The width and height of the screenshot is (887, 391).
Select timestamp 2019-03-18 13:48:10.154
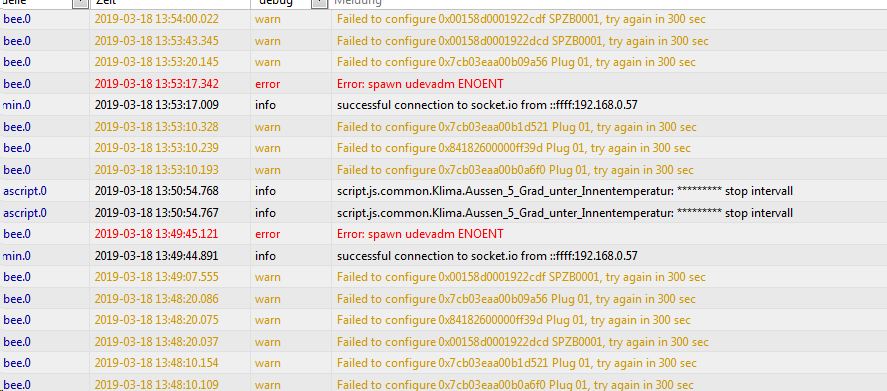tap(156, 363)
